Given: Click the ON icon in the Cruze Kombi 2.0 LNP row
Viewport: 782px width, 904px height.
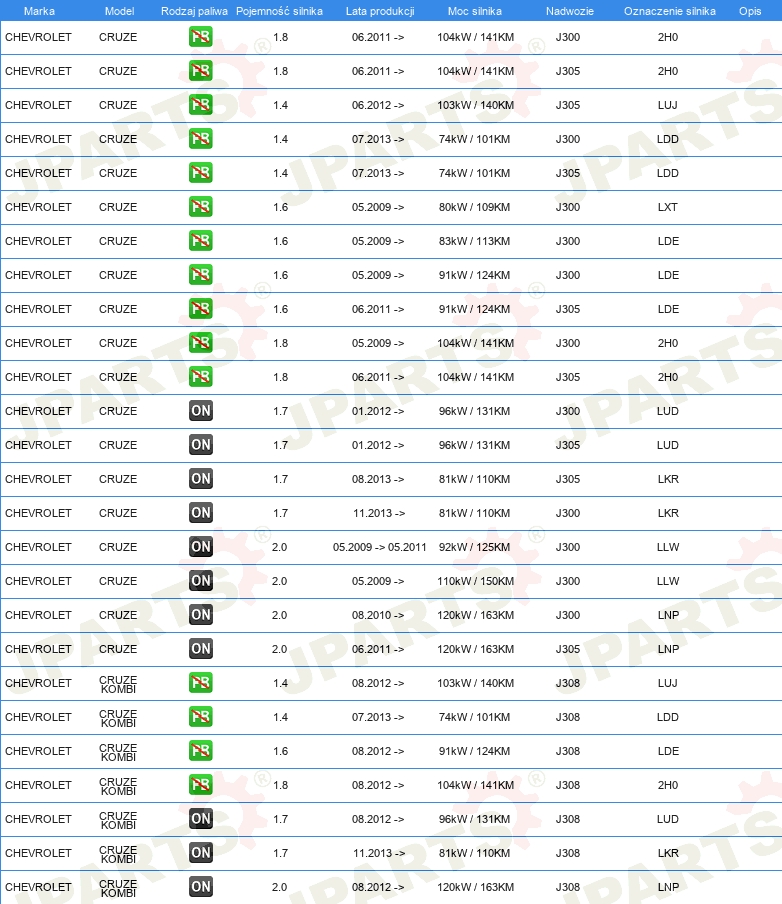Looking at the screenshot, I should pyautogui.click(x=201, y=887).
